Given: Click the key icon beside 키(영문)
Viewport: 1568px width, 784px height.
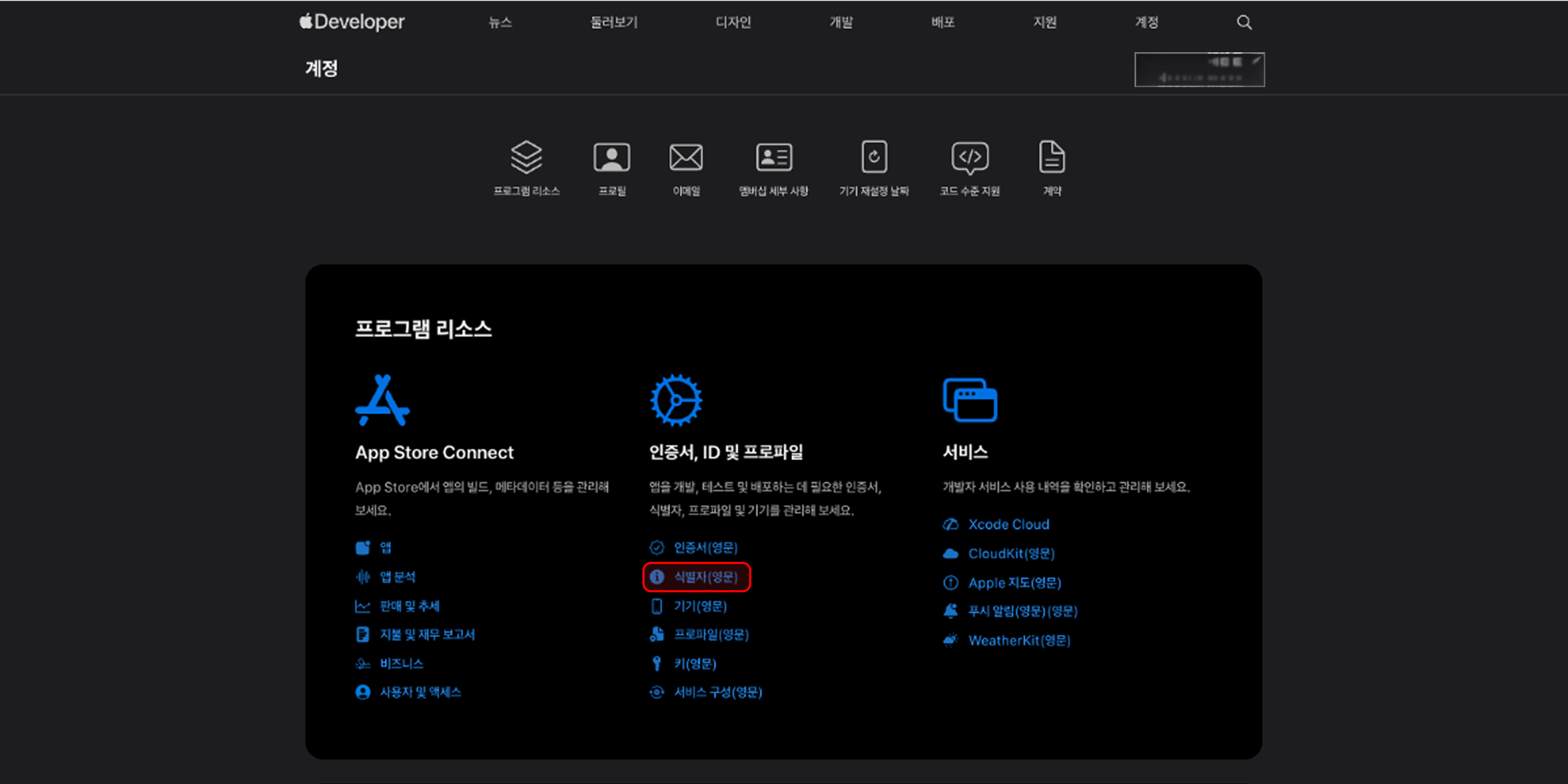Looking at the screenshot, I should 657,664.
